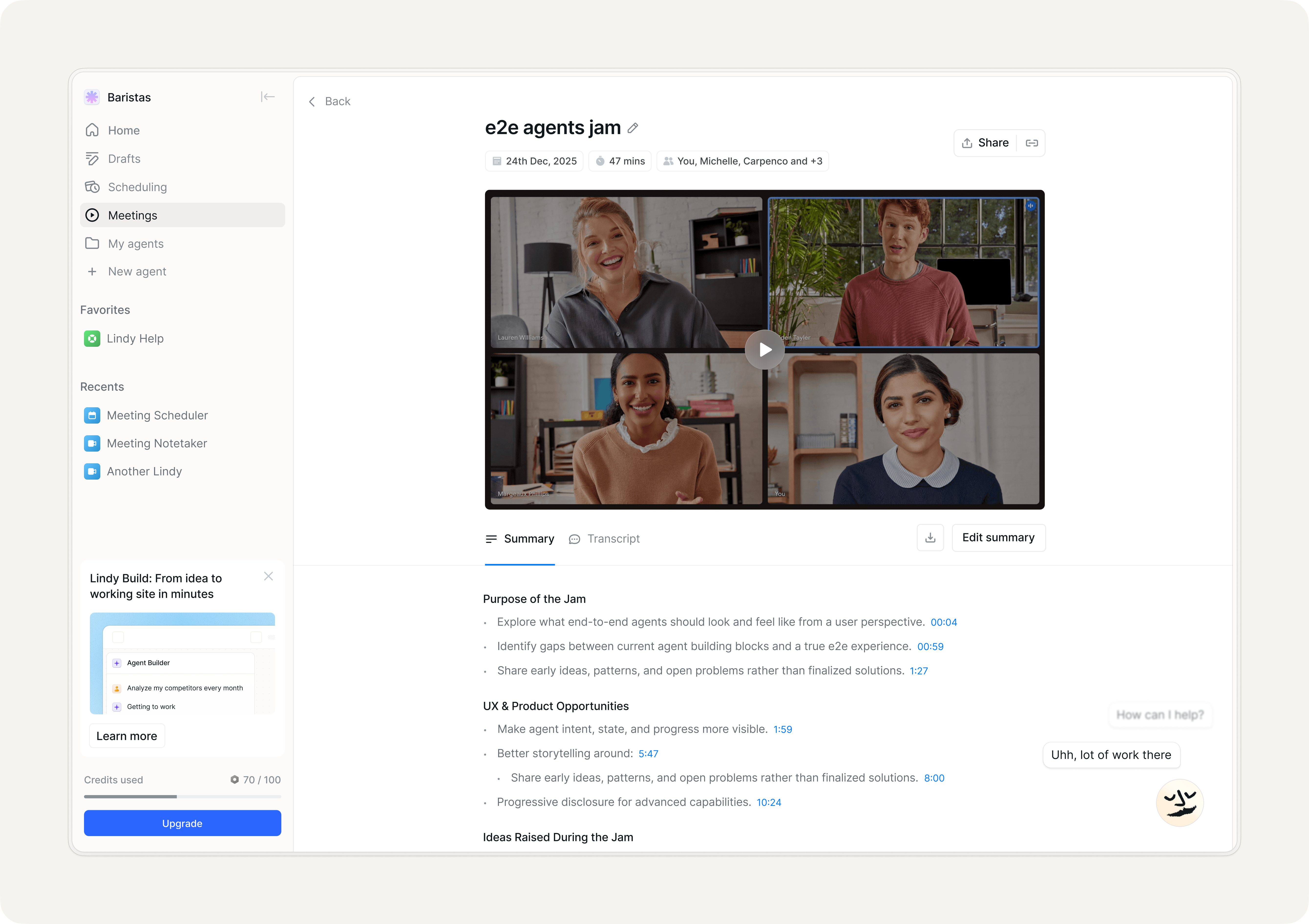Create a New agent
1309x924 pixels.
(182, 271)
